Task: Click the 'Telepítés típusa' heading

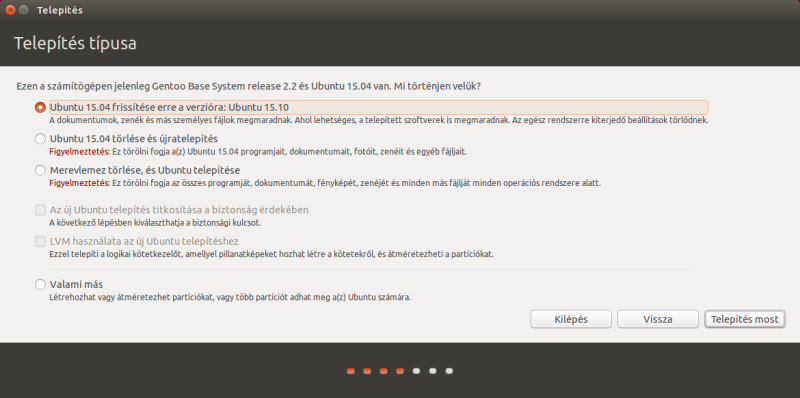Action: (75, 44)
